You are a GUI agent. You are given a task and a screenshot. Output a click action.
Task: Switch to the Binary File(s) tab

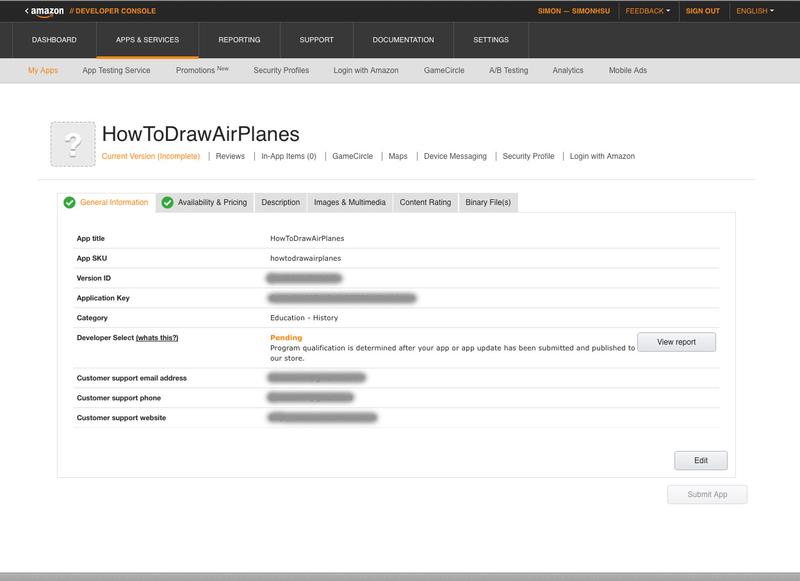tap(488, 203)
